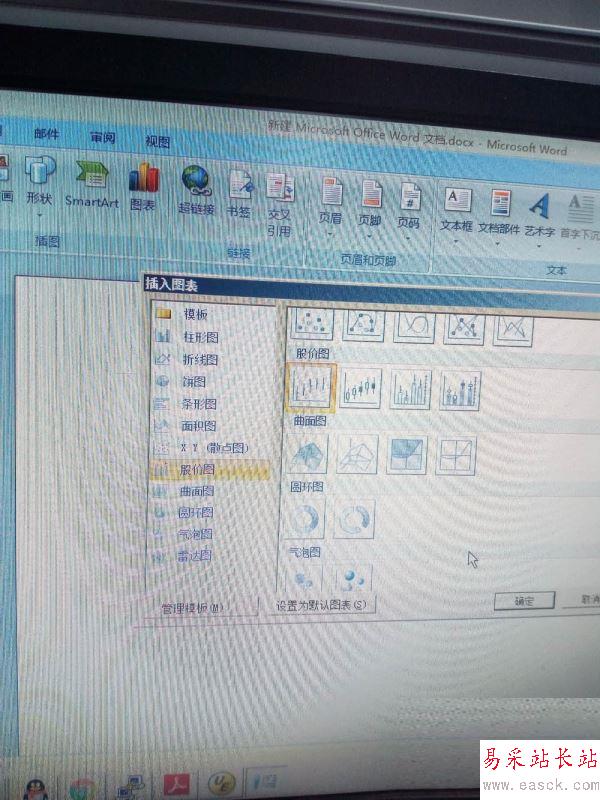
Task: Switch to the 邮件 tab
Action: click(x=46, y=134)
